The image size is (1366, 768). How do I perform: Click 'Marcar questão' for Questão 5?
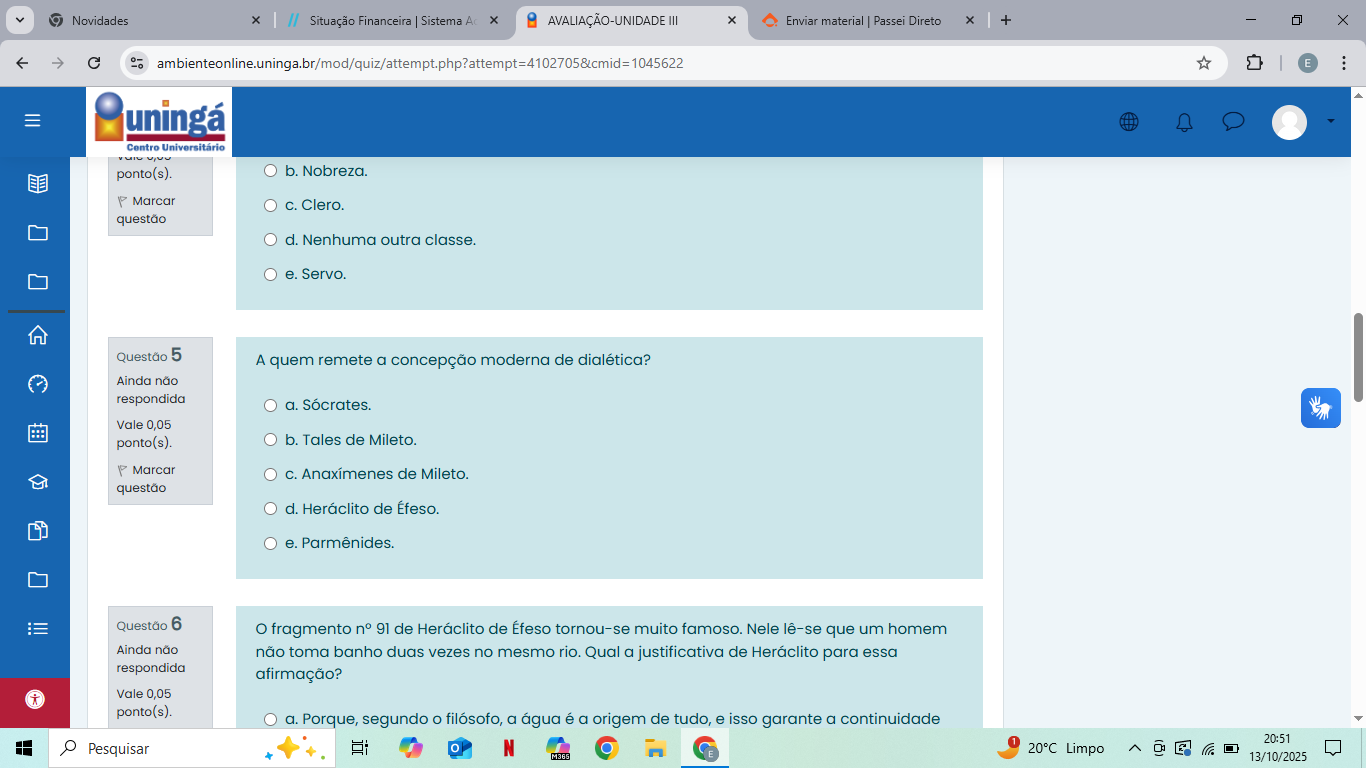tap(146, 479)
